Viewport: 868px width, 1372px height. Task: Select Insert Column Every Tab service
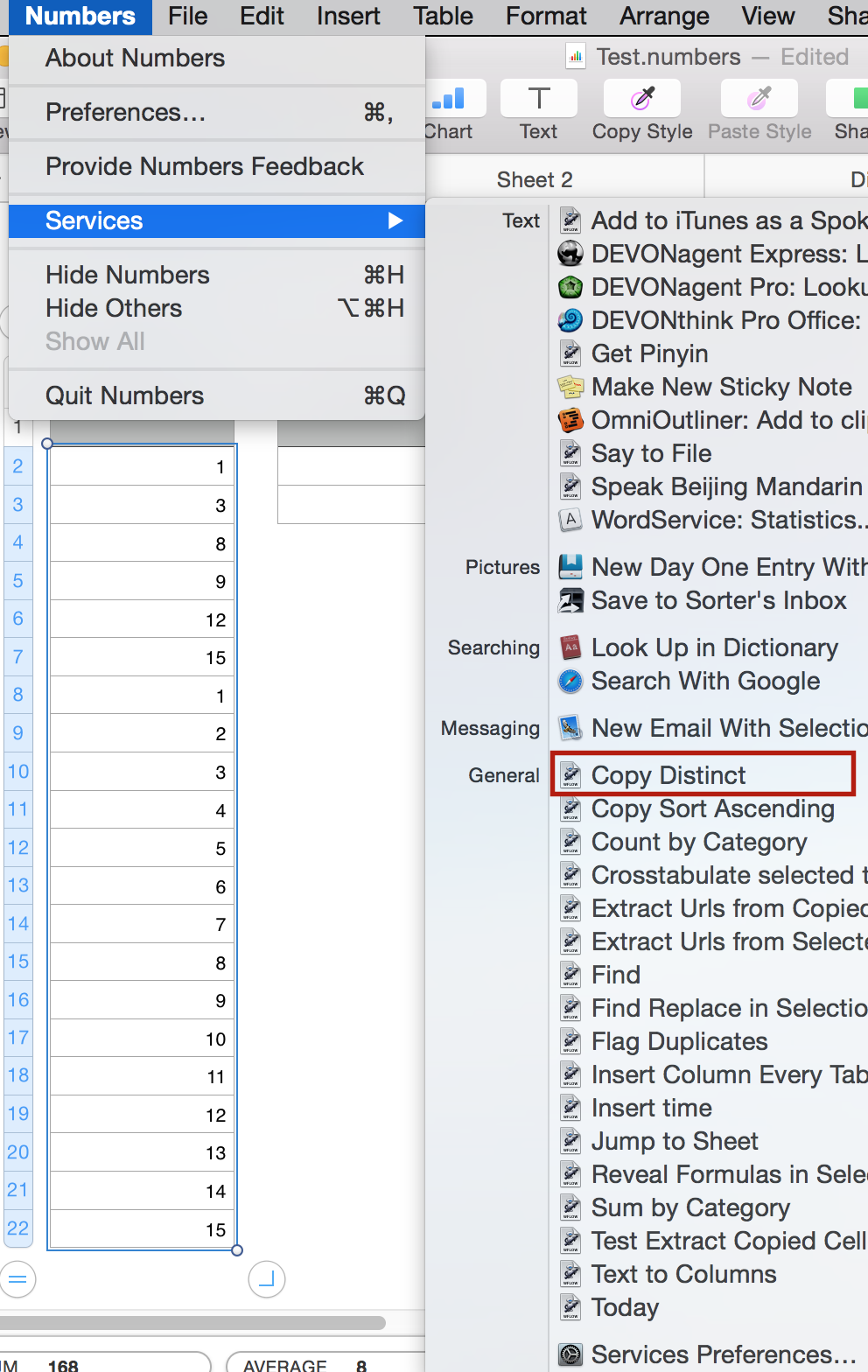[x=730, y=1074]
